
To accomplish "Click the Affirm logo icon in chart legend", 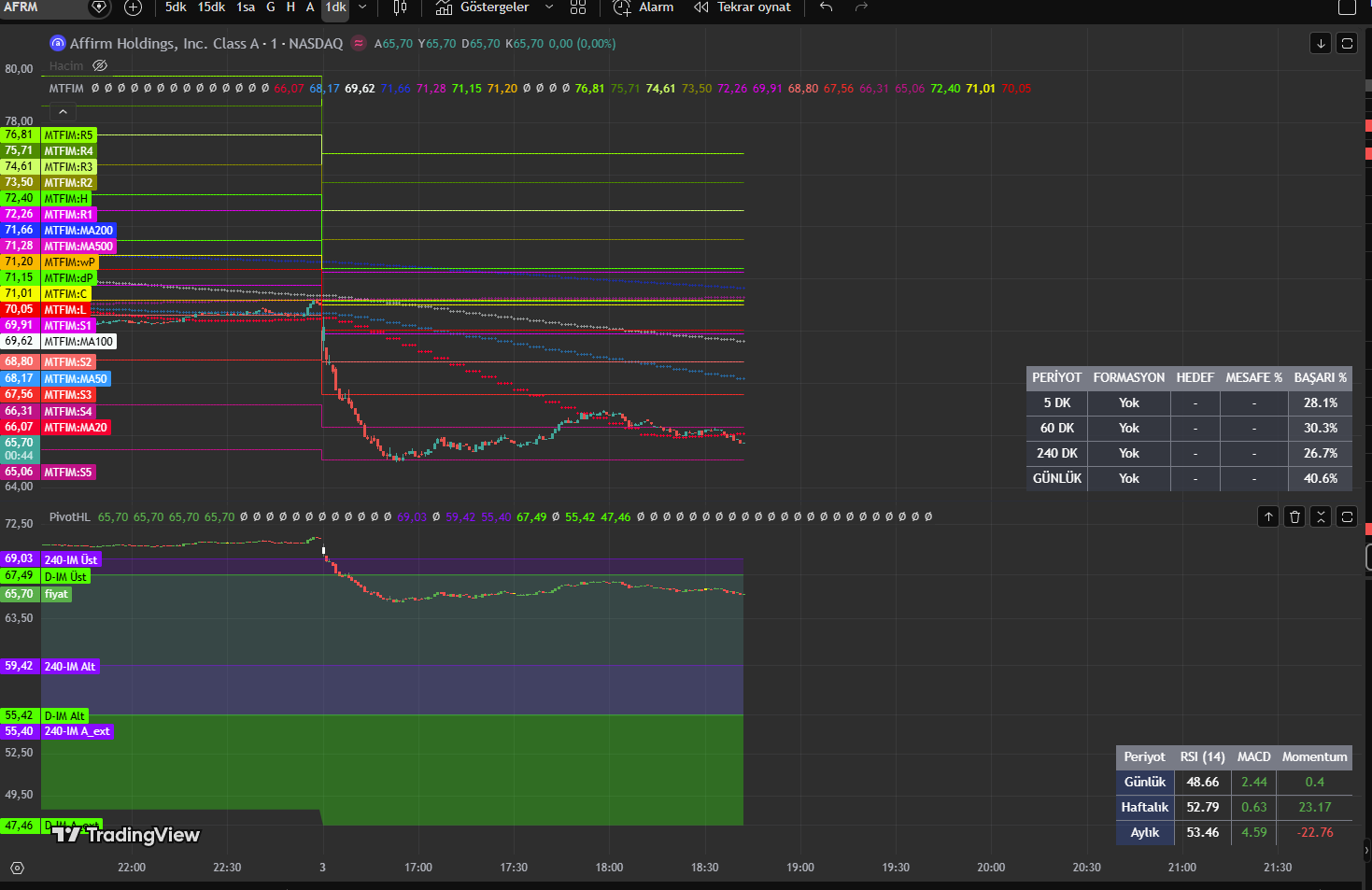I will click(x=58, y=44).
